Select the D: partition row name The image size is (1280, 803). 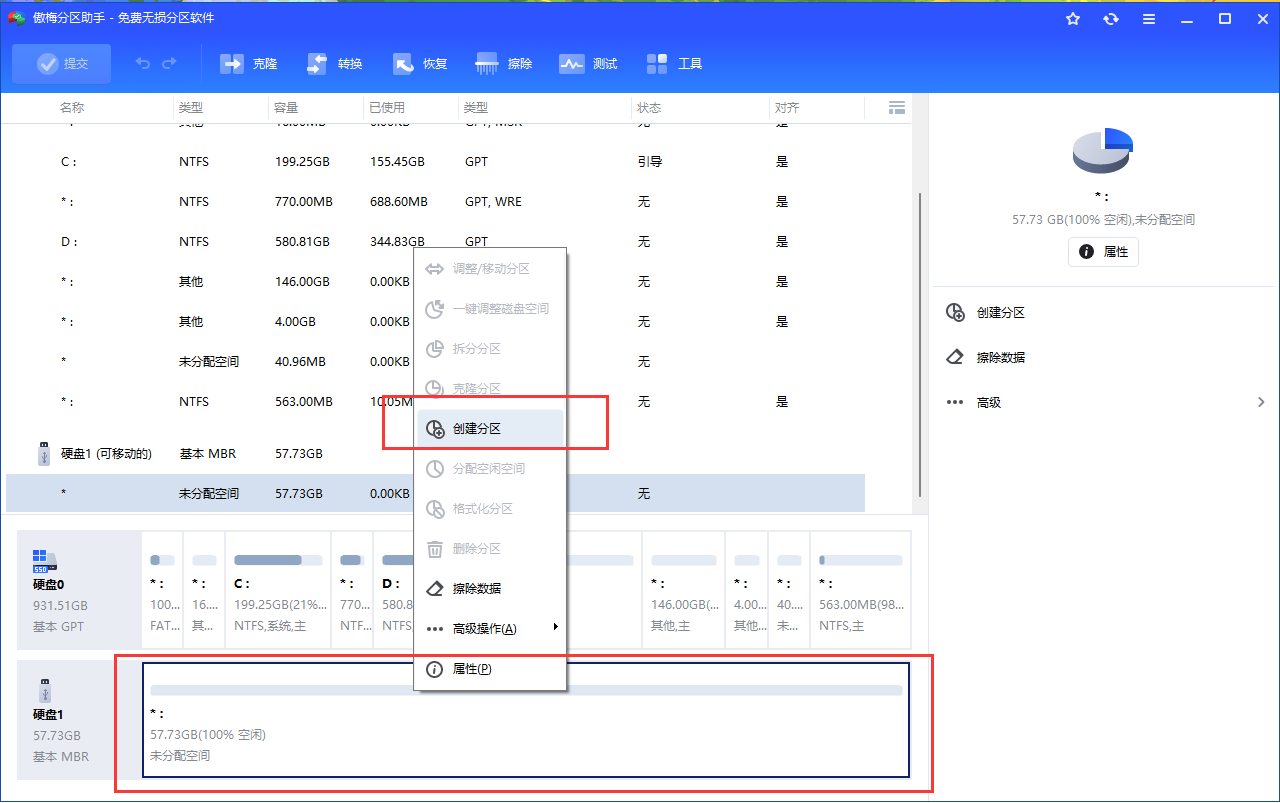(x=69, y=242)
